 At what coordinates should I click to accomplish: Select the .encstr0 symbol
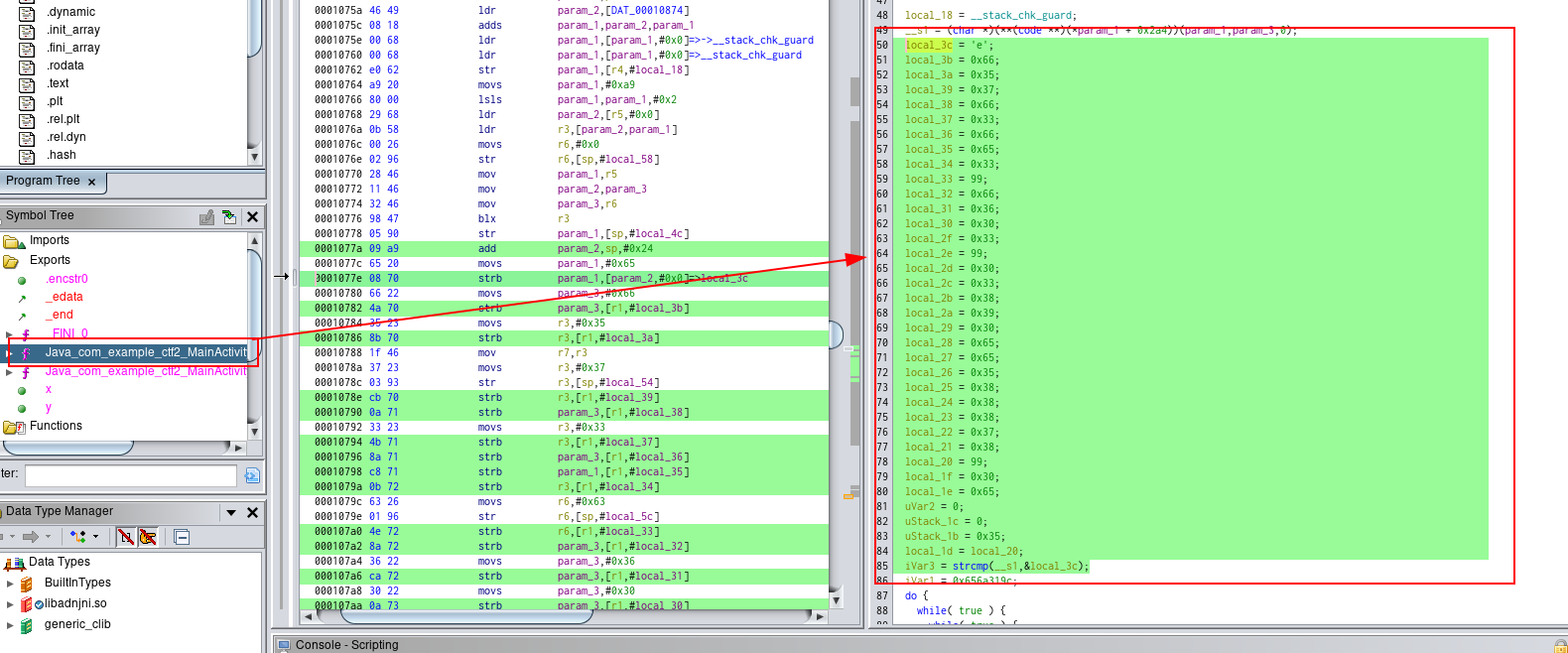[66, 280]
